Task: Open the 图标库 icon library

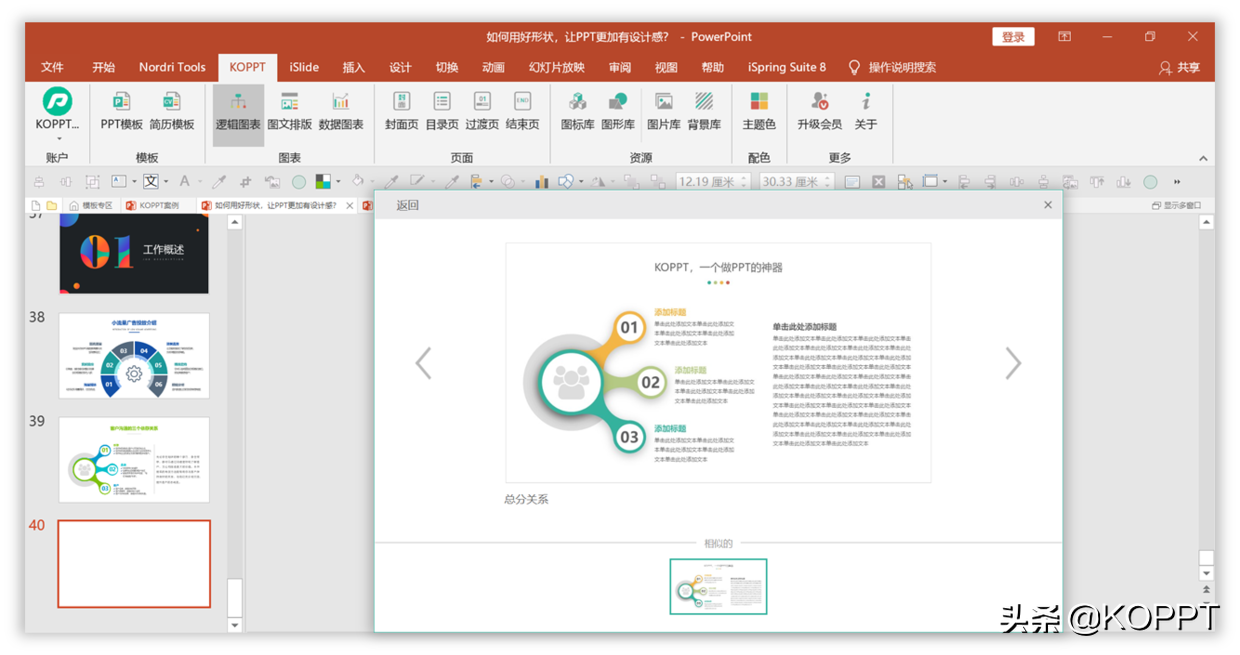Action: pos(577,111)
